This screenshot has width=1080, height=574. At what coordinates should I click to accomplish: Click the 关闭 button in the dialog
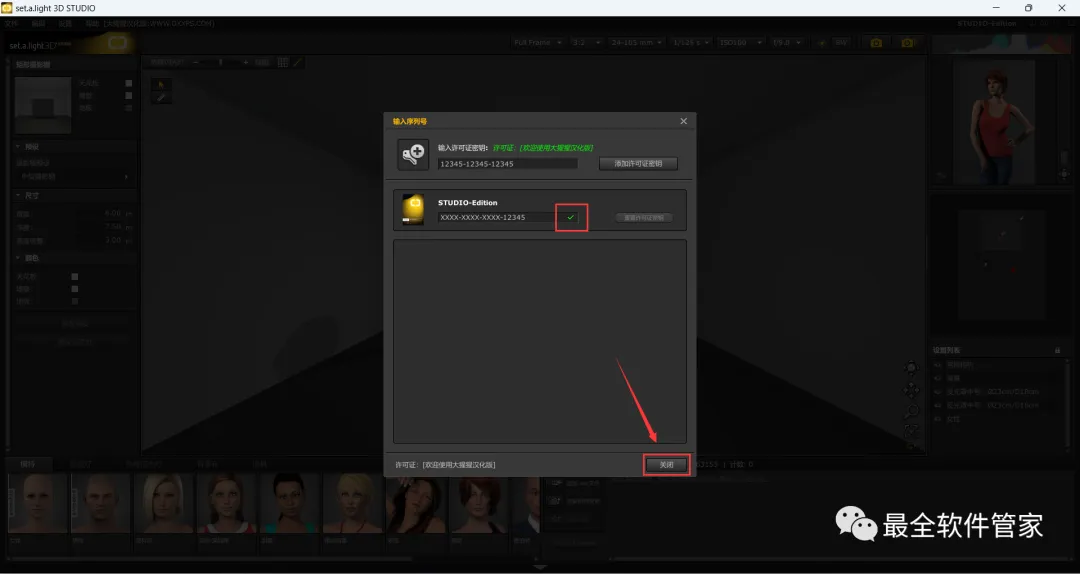point(666,465)
